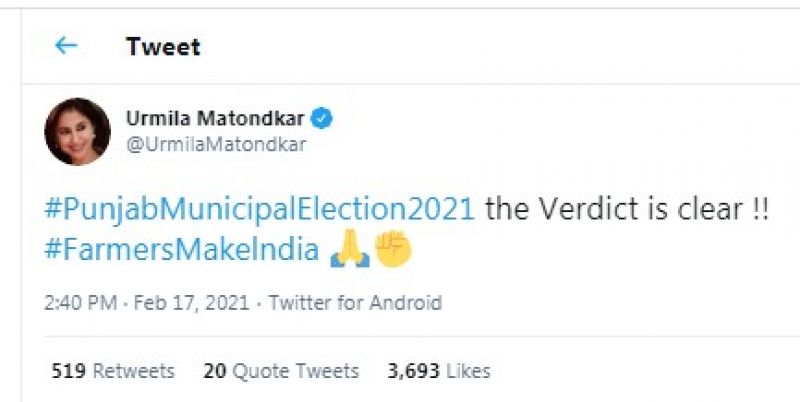Click the number 3,693 in the stats row
Image resolution: width=800 pixels, height=402 pixels.
tap(414, 371)
